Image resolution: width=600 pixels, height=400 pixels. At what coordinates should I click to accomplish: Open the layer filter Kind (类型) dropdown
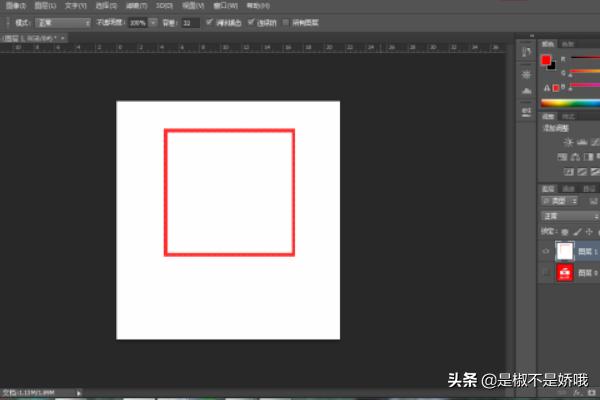tap(559, 201)
